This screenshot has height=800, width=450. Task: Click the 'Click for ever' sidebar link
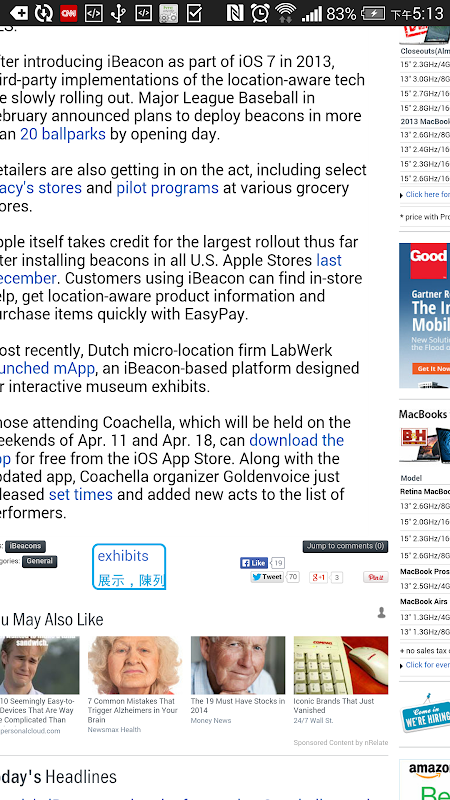click(x=428, y=665)
